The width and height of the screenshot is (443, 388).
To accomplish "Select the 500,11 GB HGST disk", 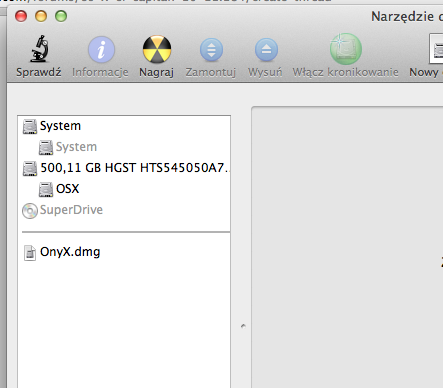I will pos(124,168).
